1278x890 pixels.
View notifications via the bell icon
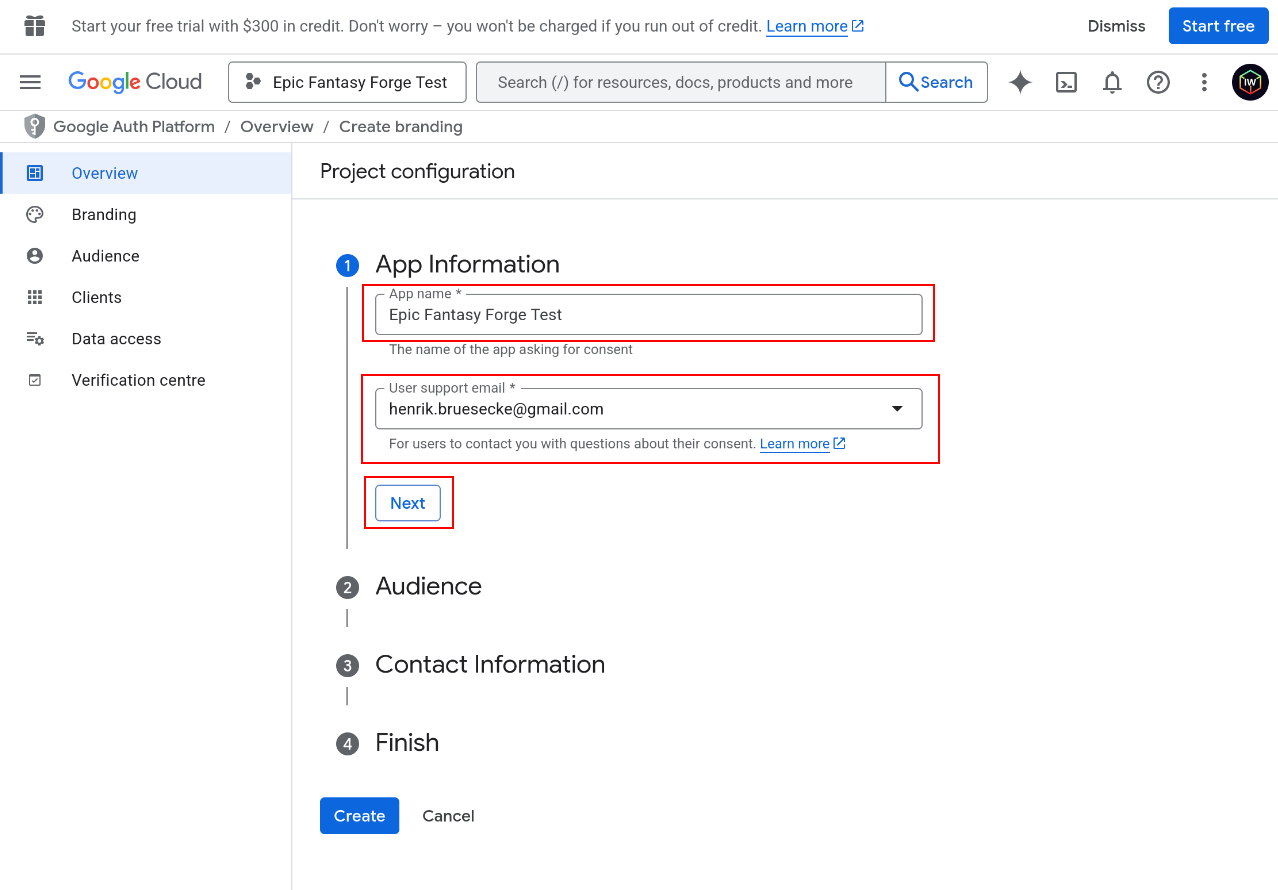tap(1112, 82)
